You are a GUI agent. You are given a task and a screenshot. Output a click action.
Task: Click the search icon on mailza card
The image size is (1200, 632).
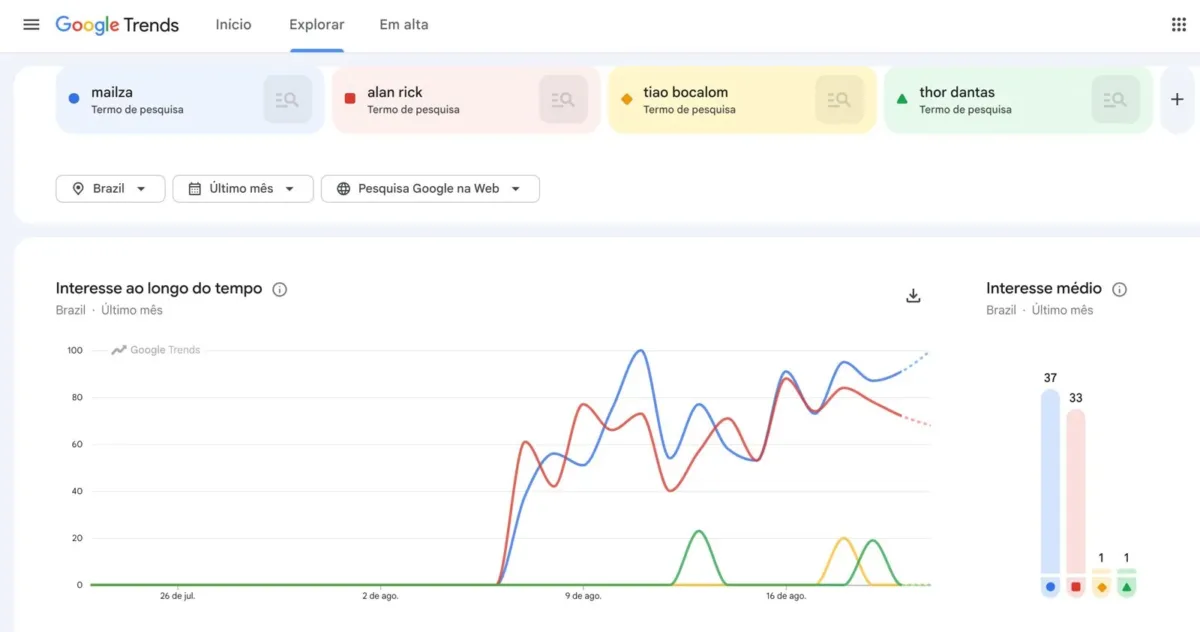coord(288,99)
